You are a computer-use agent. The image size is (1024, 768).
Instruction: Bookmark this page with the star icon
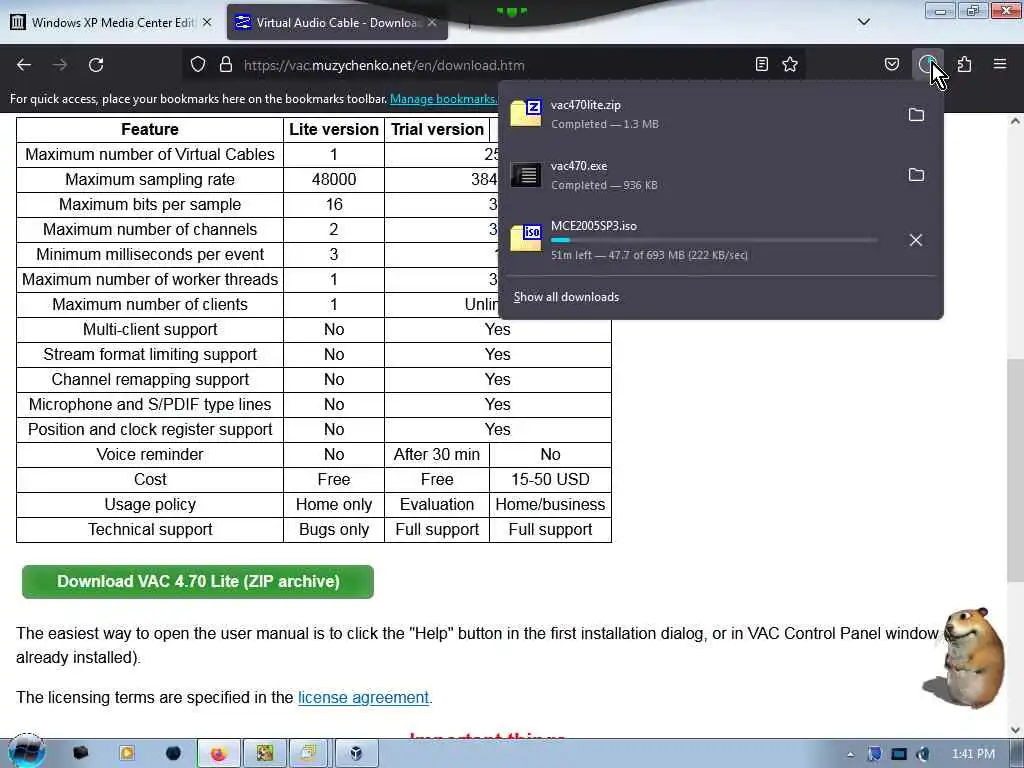pos(790,64)
